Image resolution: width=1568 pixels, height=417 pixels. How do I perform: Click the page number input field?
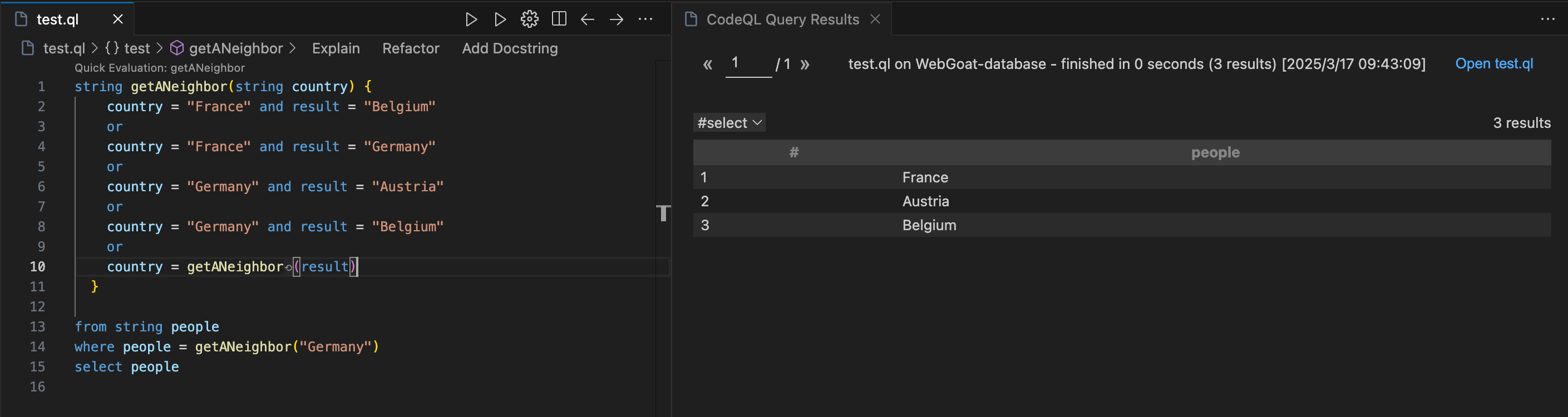(x=747, y=63)
